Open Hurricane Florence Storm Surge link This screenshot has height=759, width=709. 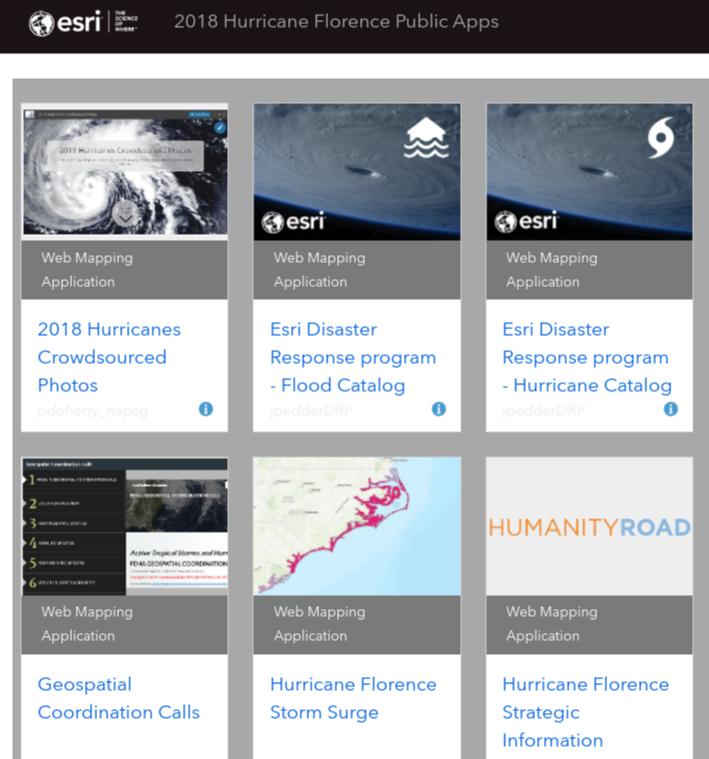(x=353, y=698)
